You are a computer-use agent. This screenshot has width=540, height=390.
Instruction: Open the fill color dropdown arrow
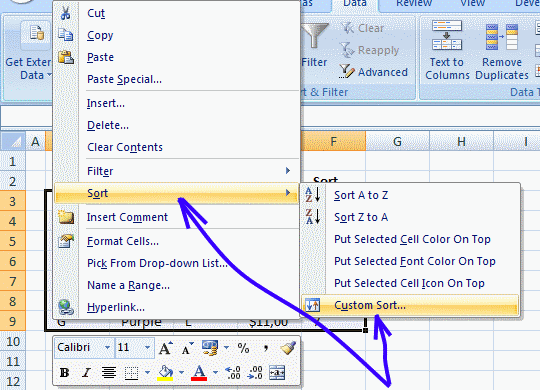pos(181,372)
